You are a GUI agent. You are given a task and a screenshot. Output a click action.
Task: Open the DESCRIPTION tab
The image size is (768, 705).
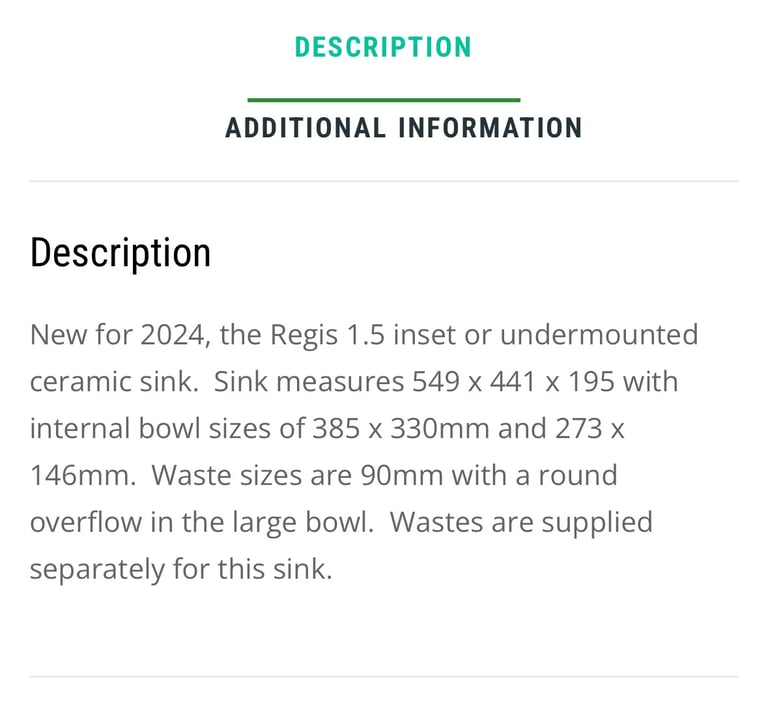[x=383, y=47]
